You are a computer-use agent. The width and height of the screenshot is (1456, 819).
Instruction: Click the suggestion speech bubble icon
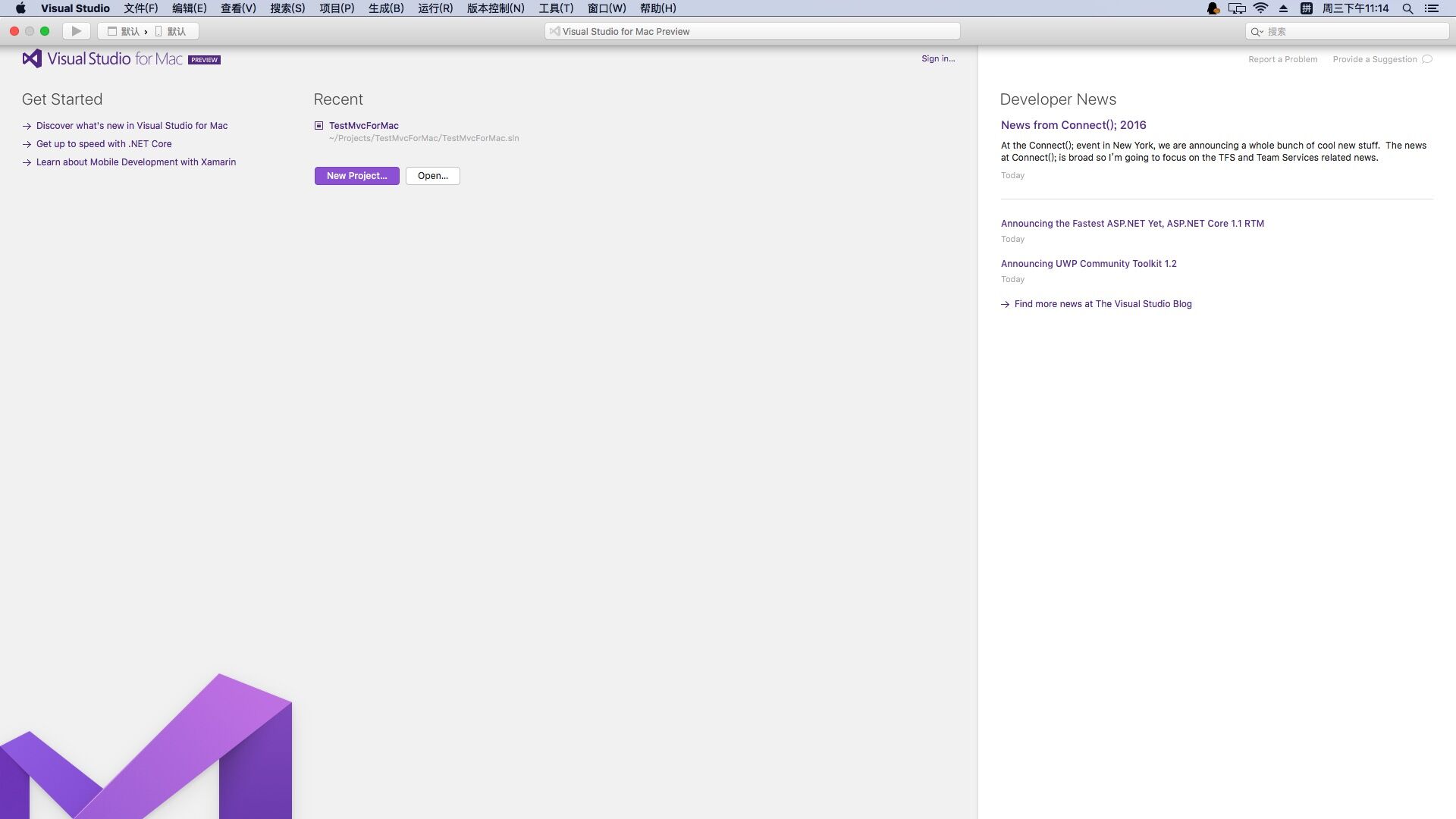coord(1427,59)
